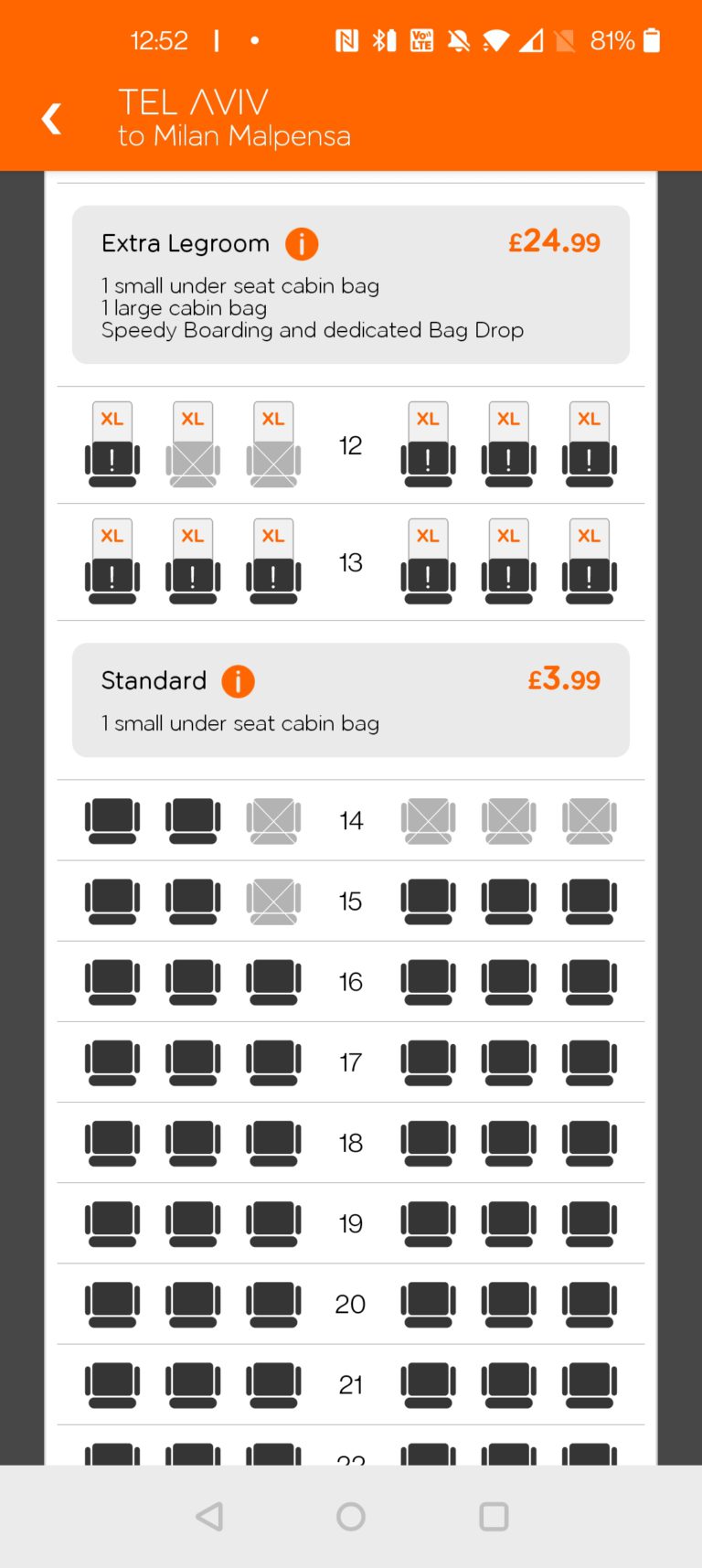Image resolution: width=702 pixels, height=1568 pixels.
Task: Pick the leftmost standard seat in row 14
Action: coord(112,821)
